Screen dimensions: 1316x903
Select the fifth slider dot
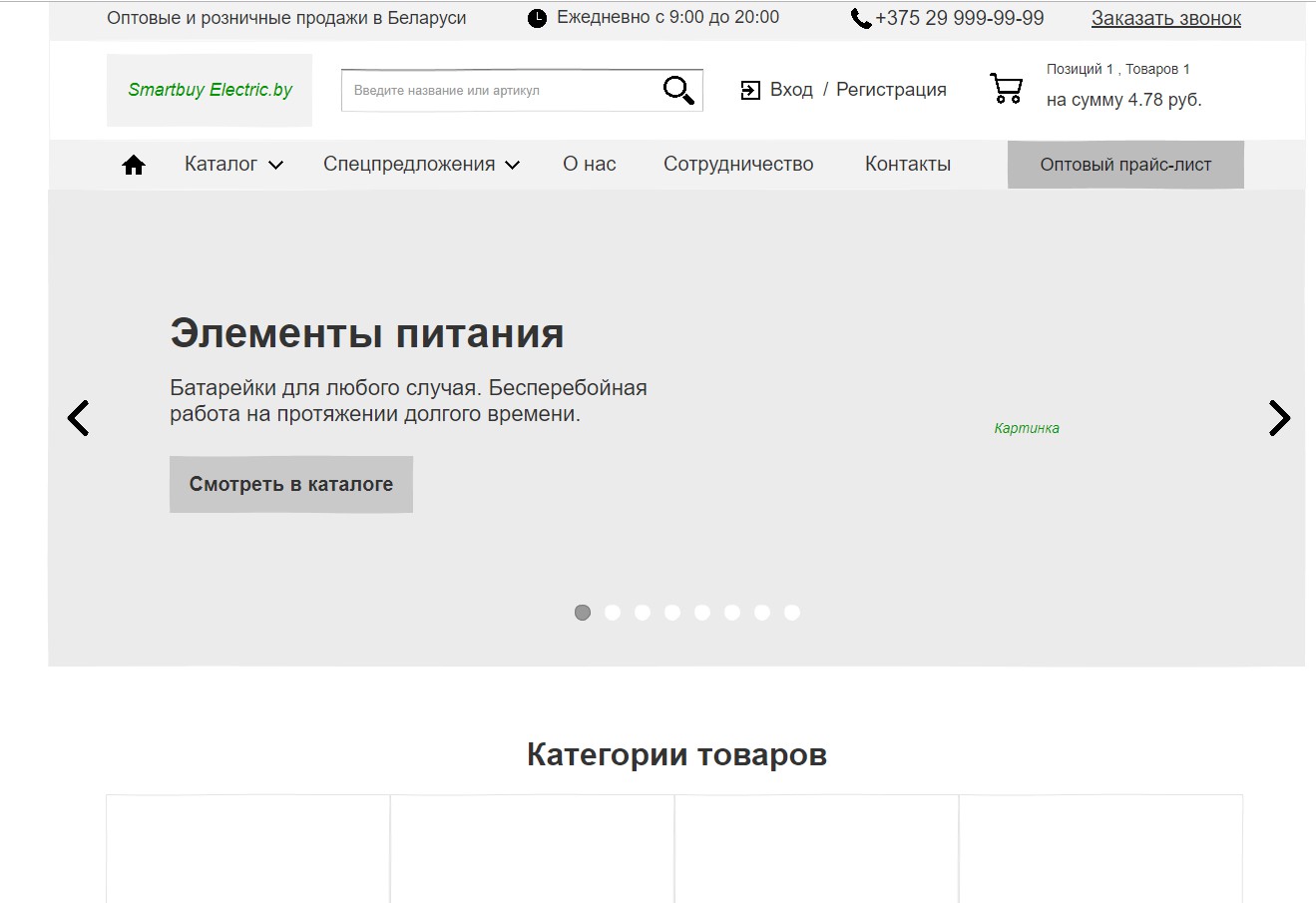pos(702,613)
